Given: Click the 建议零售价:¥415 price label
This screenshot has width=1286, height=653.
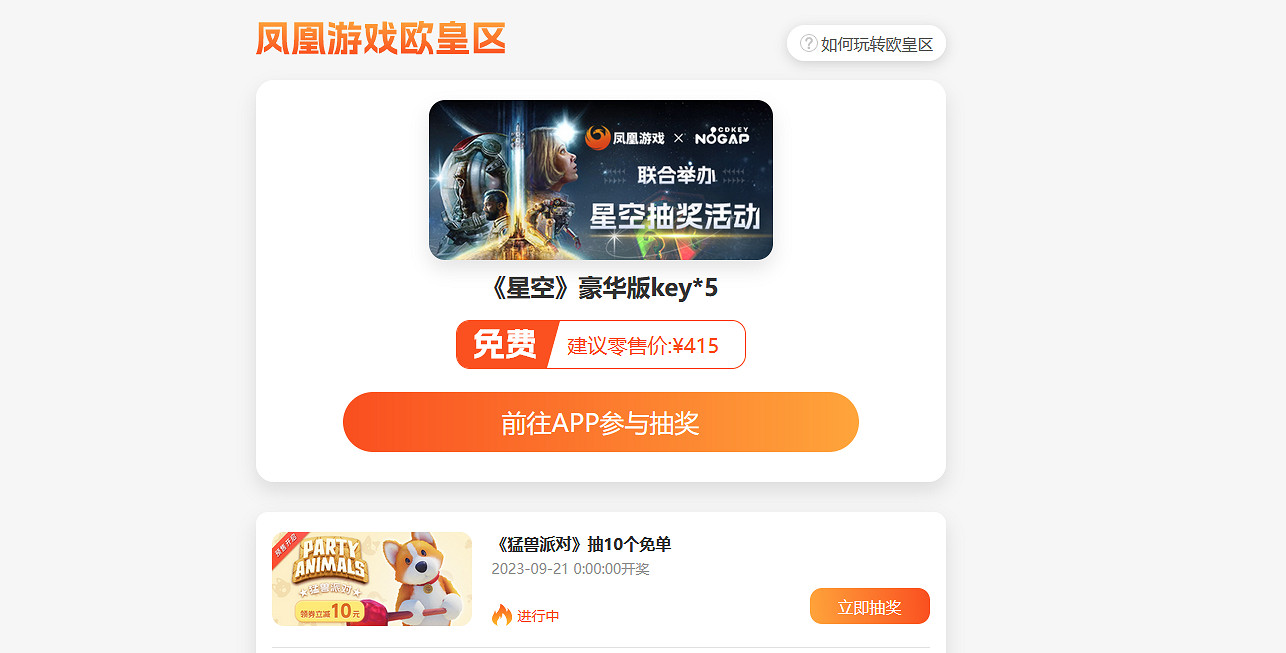Looking at the screenshot, I should (643, 346).
